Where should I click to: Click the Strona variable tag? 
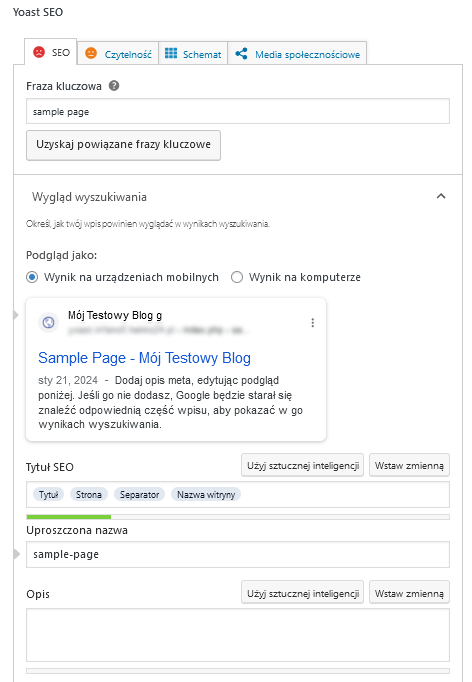click(x=89, y=495)
